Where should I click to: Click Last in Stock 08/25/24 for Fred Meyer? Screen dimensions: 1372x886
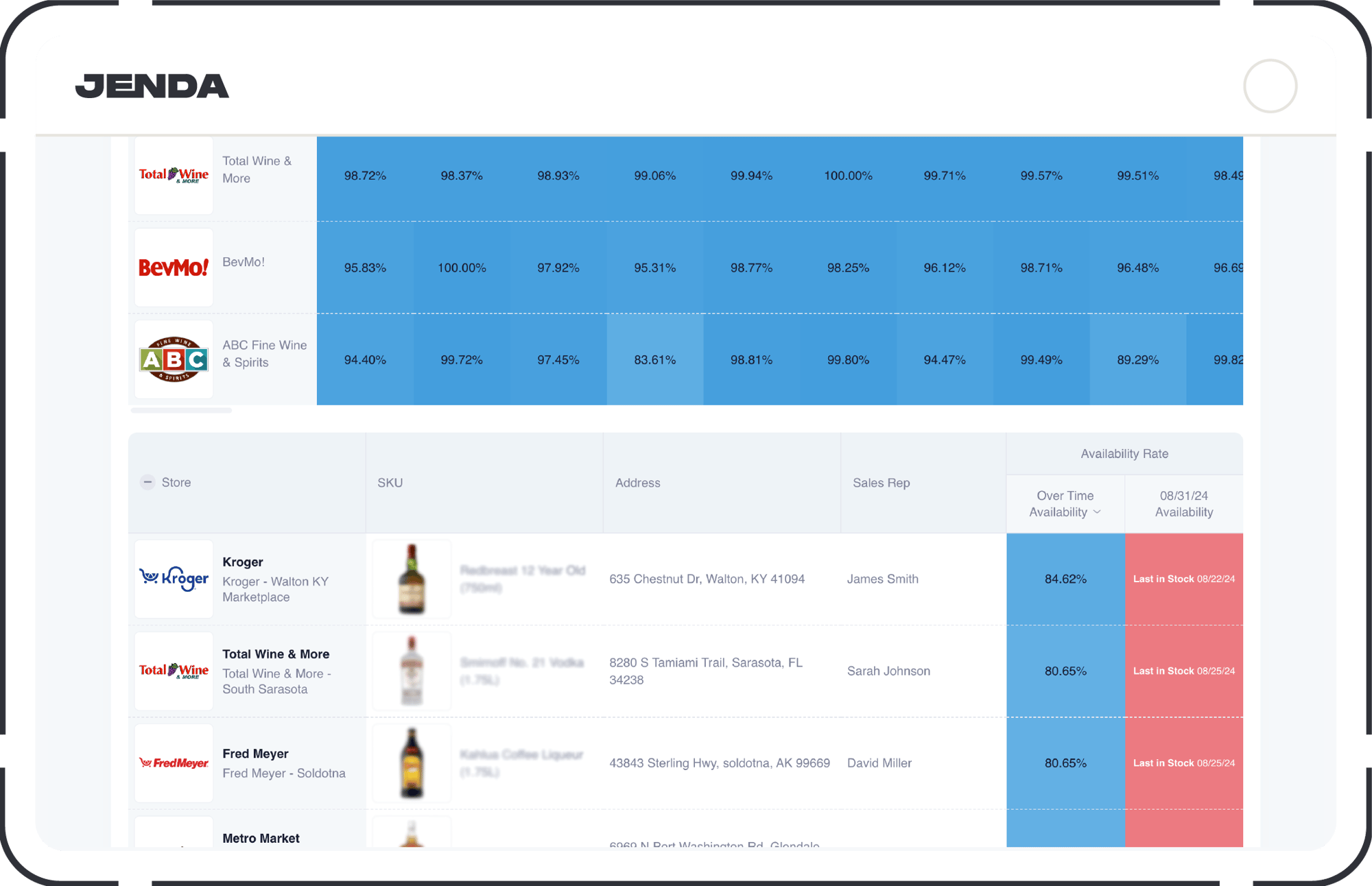(1184, 763)
